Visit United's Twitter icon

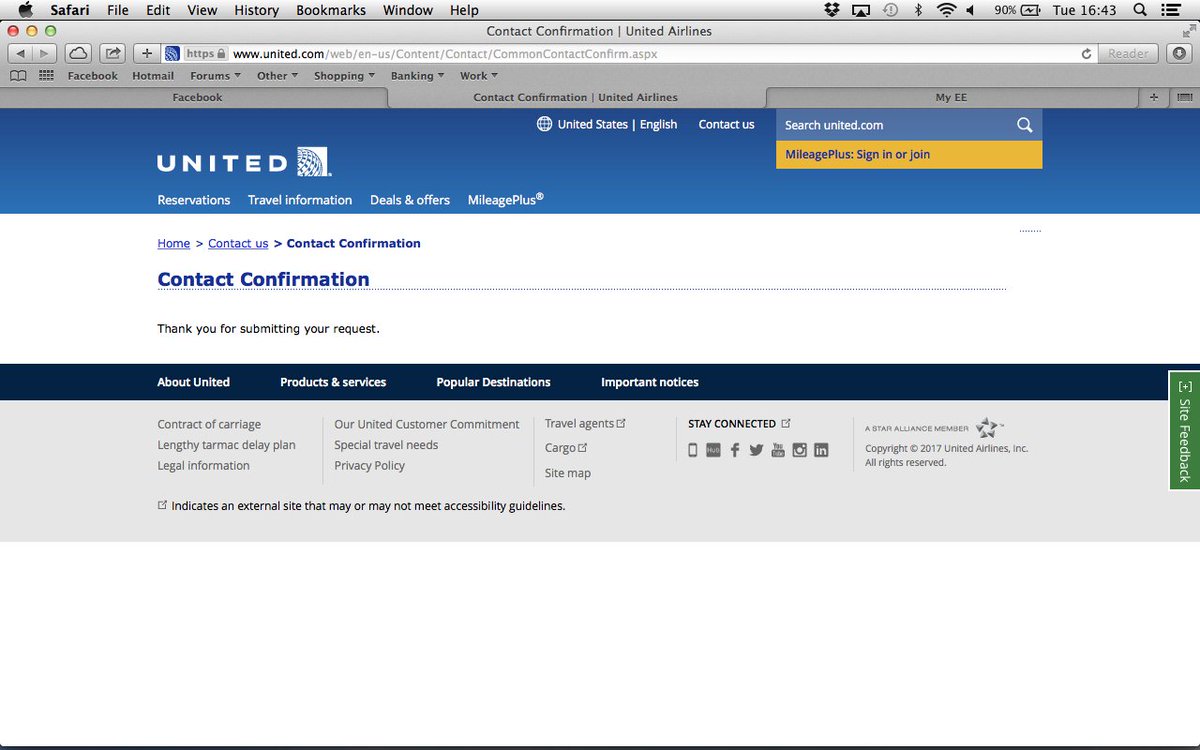(756, 450)
